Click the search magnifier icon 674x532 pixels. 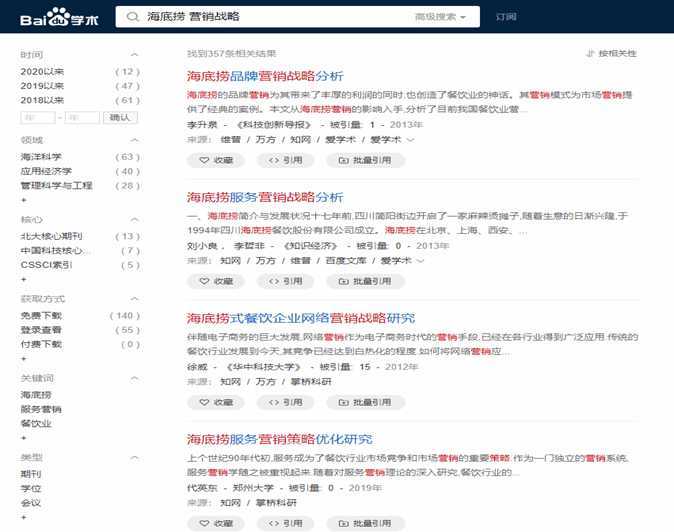click(133, 17)
